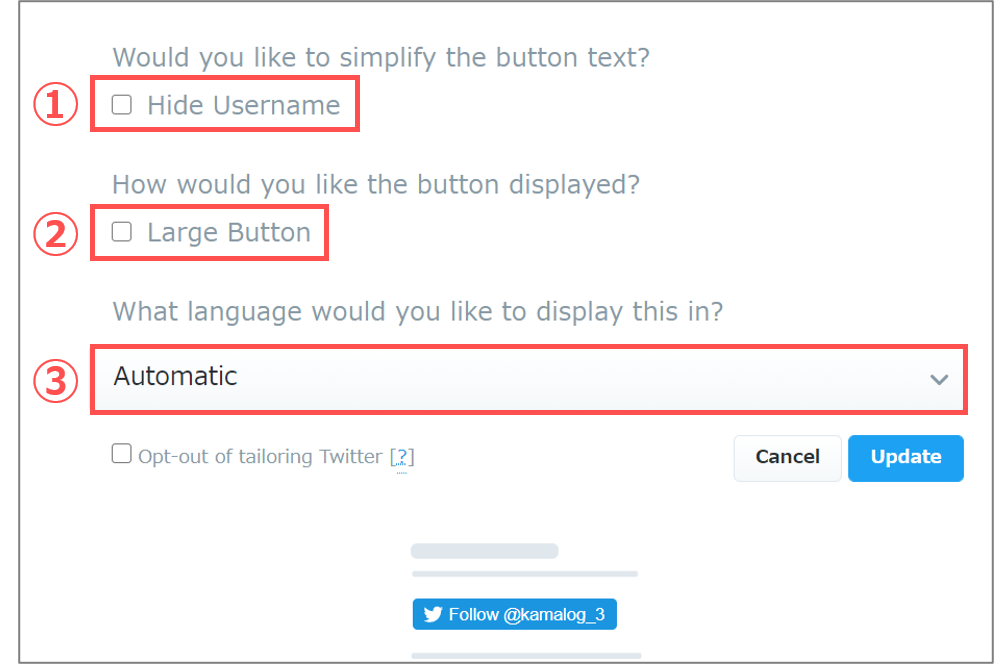Tick the Hide Username checkbox
The image size is (994, 664).
pos(122,104)
